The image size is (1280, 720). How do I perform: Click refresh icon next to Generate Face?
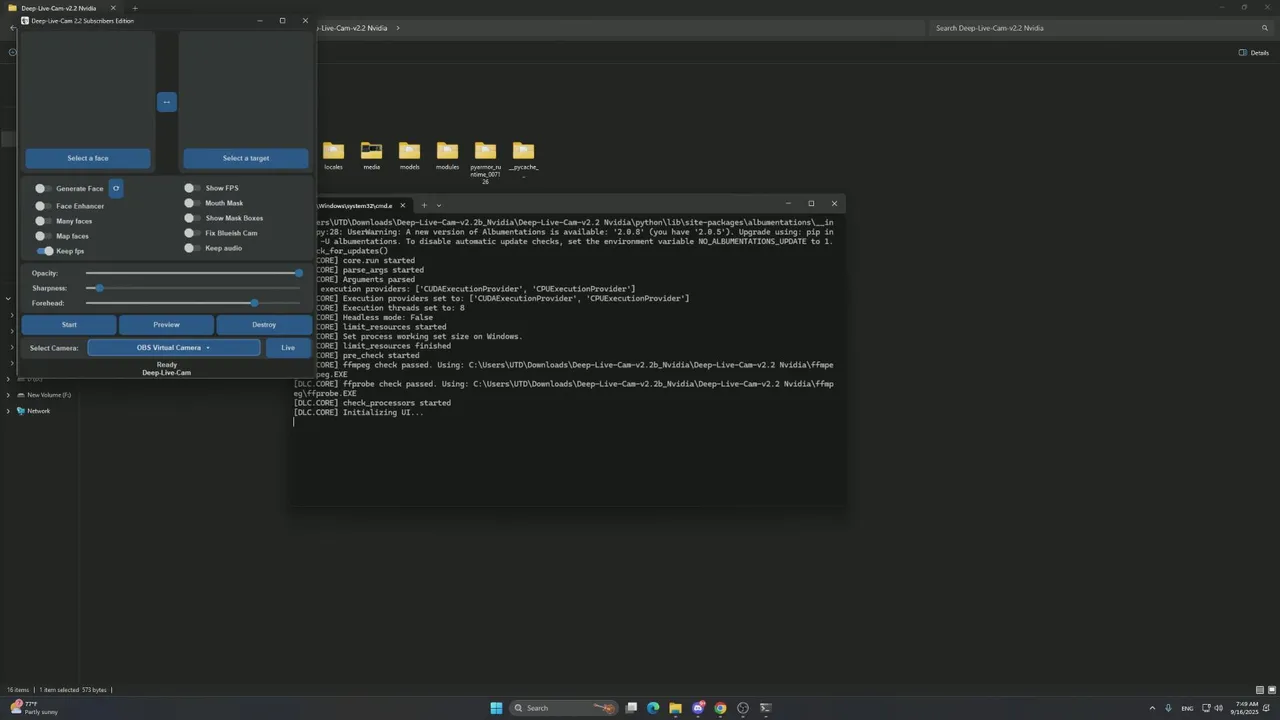116,188
